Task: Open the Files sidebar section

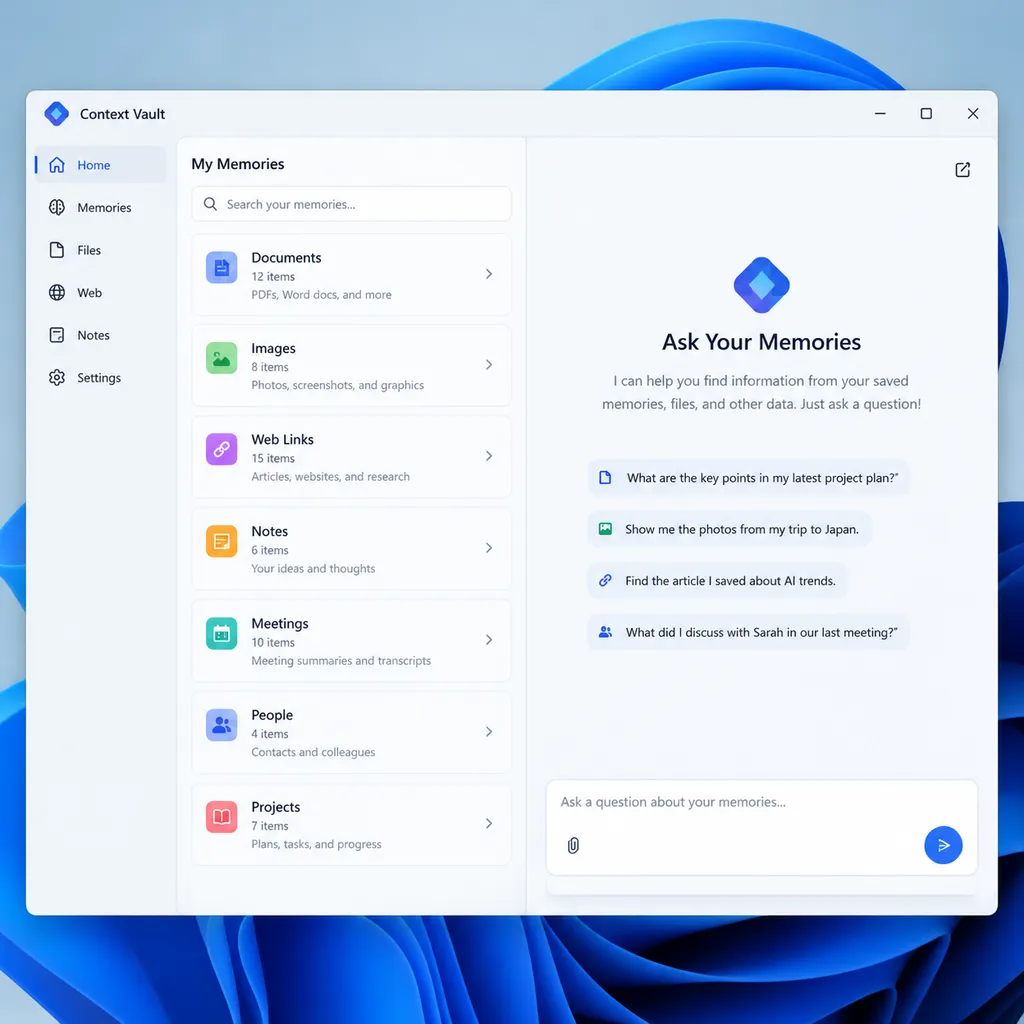Action: 101,250
